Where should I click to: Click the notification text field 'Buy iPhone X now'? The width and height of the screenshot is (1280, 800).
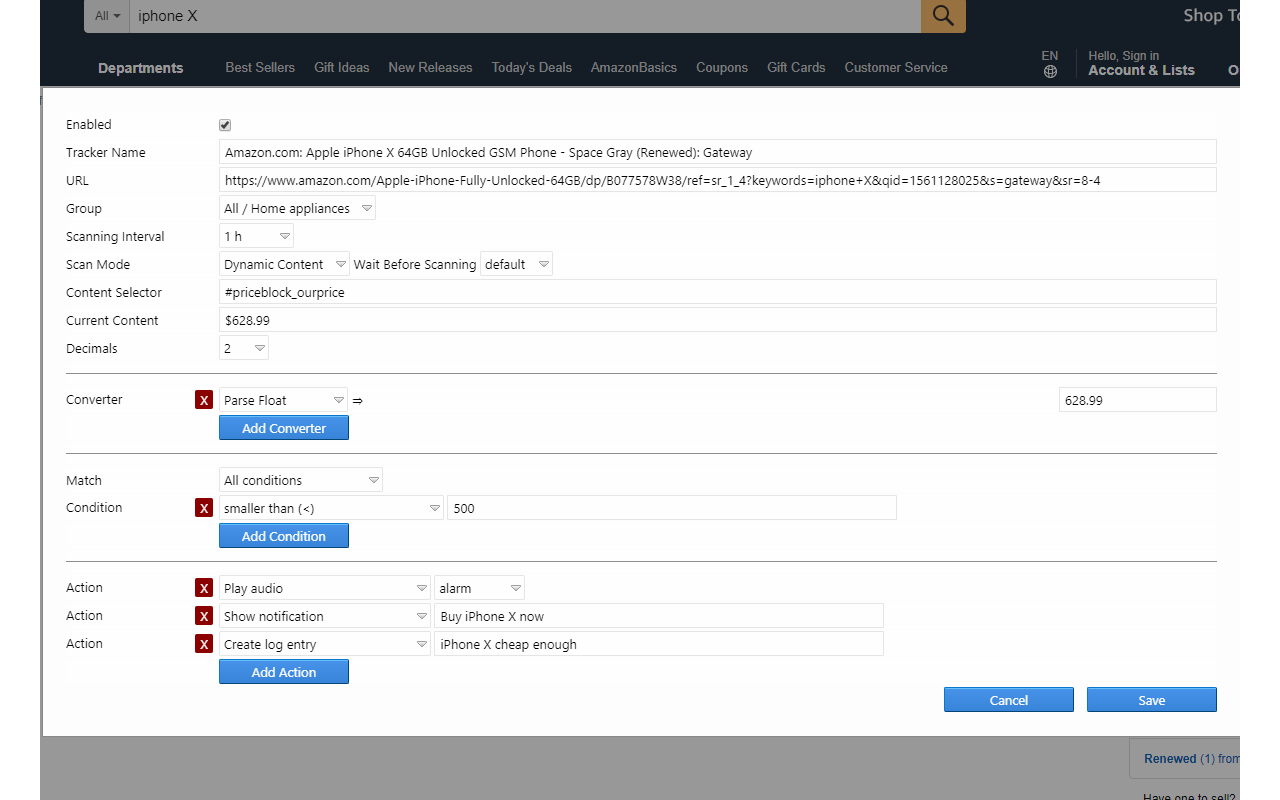[x=659, y=616]
